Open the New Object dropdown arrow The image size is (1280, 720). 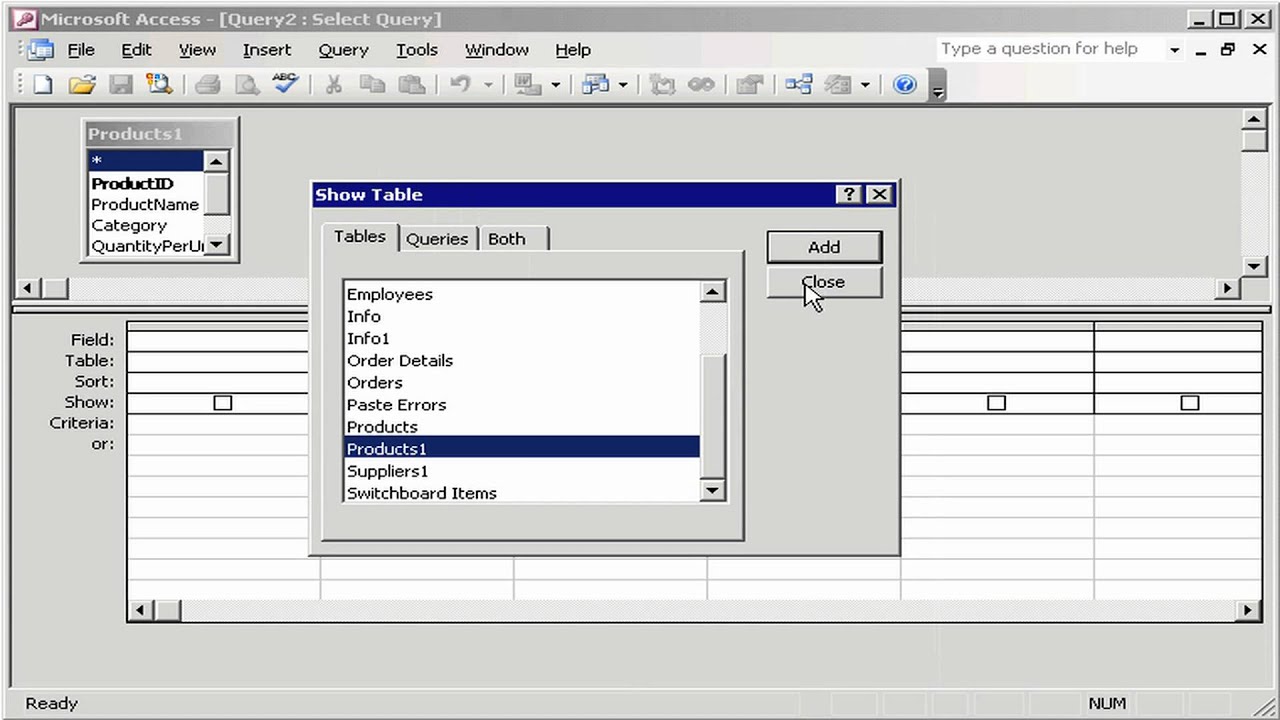[x=865, y=85]
